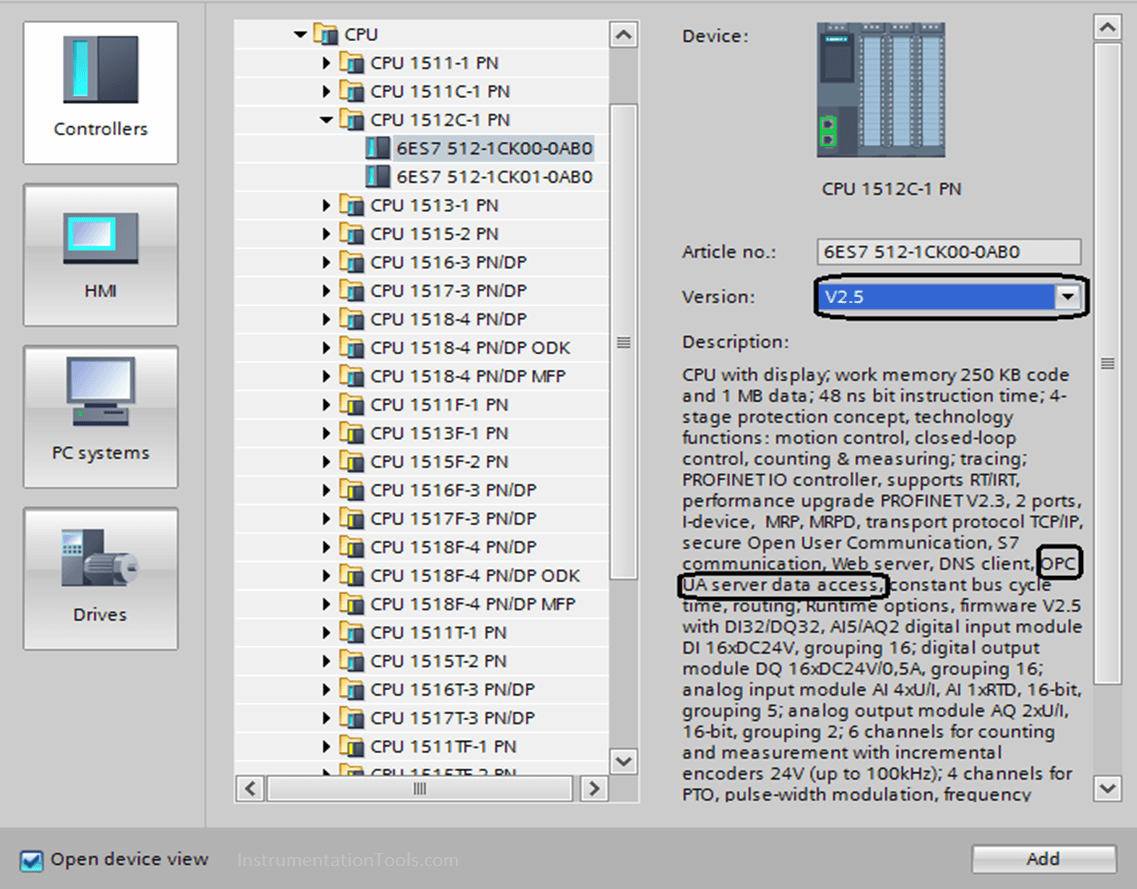Click the tree list scroll down arrow
The width and height of the screenshot is (1137, 889).
tap(624, 761)
